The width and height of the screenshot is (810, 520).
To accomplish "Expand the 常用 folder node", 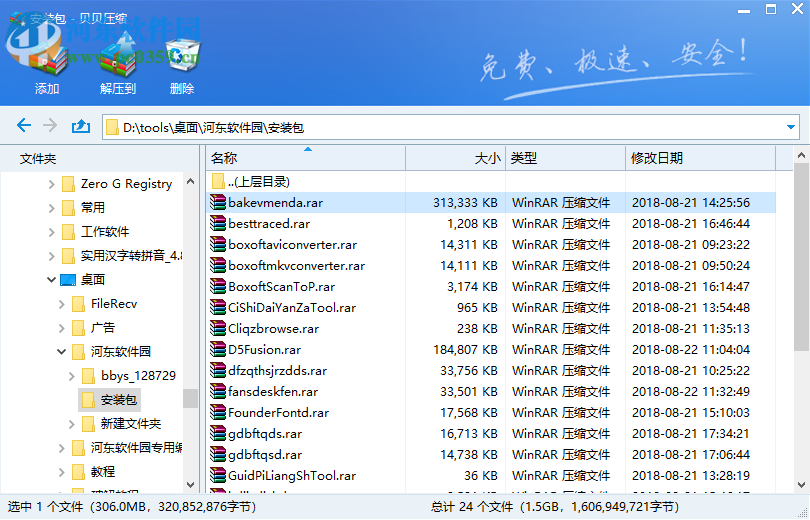I will click(x=51, y=208).
